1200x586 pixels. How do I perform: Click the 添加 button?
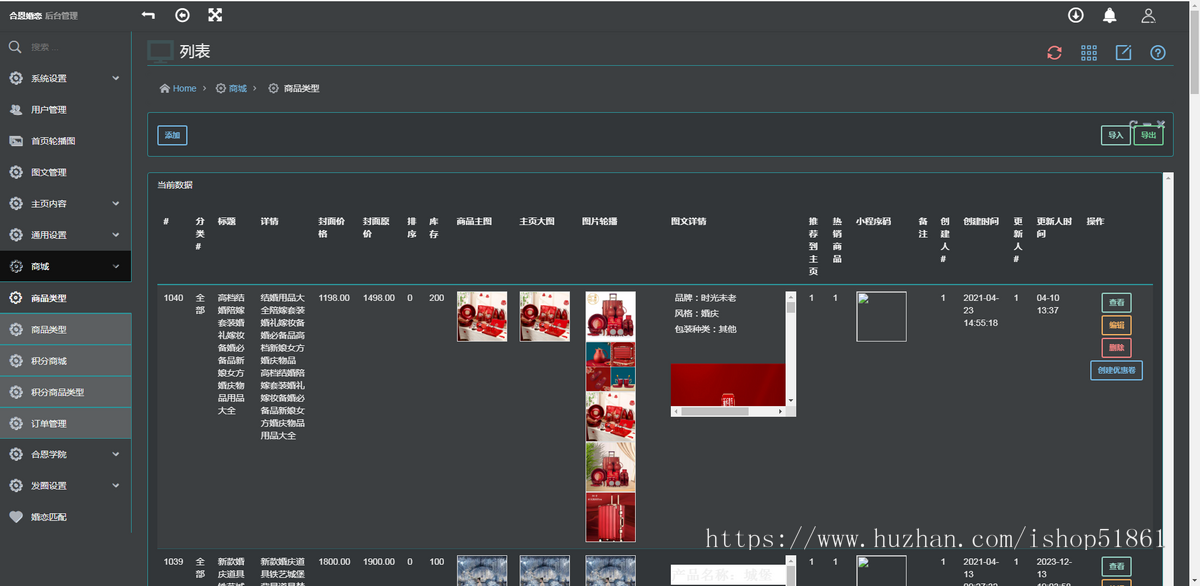pyautogui.click(x=172, y=135)
